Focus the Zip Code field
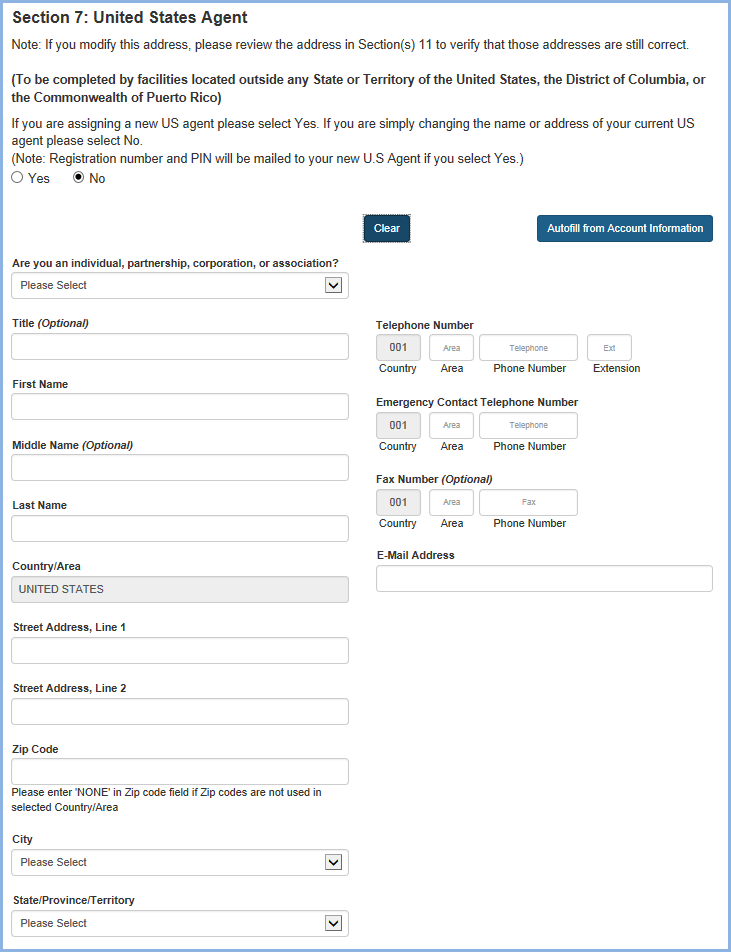The image size is (731, 952). [180, 772]
